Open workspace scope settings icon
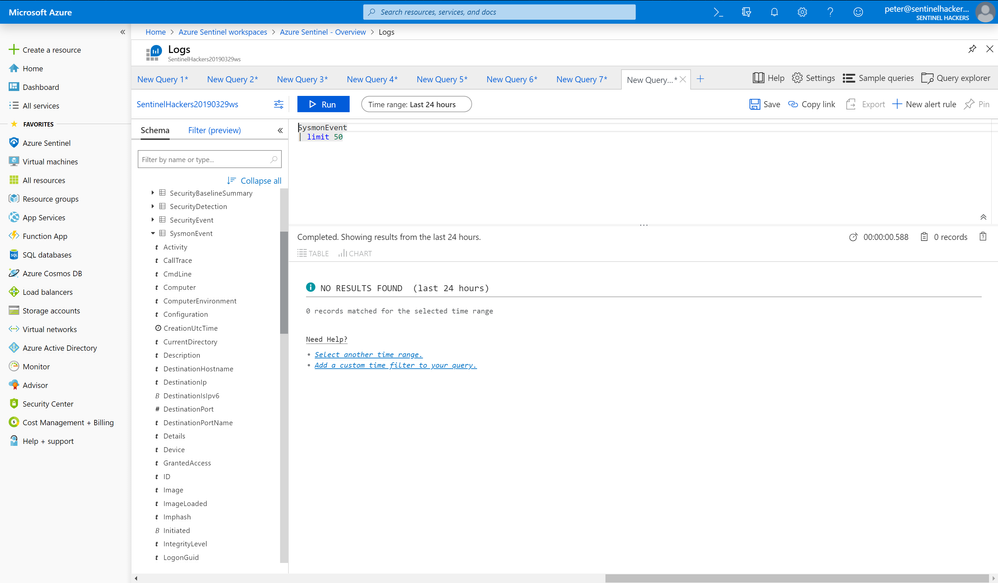The height and width of the screenshot is (583, 998). [x=278, y=104]
